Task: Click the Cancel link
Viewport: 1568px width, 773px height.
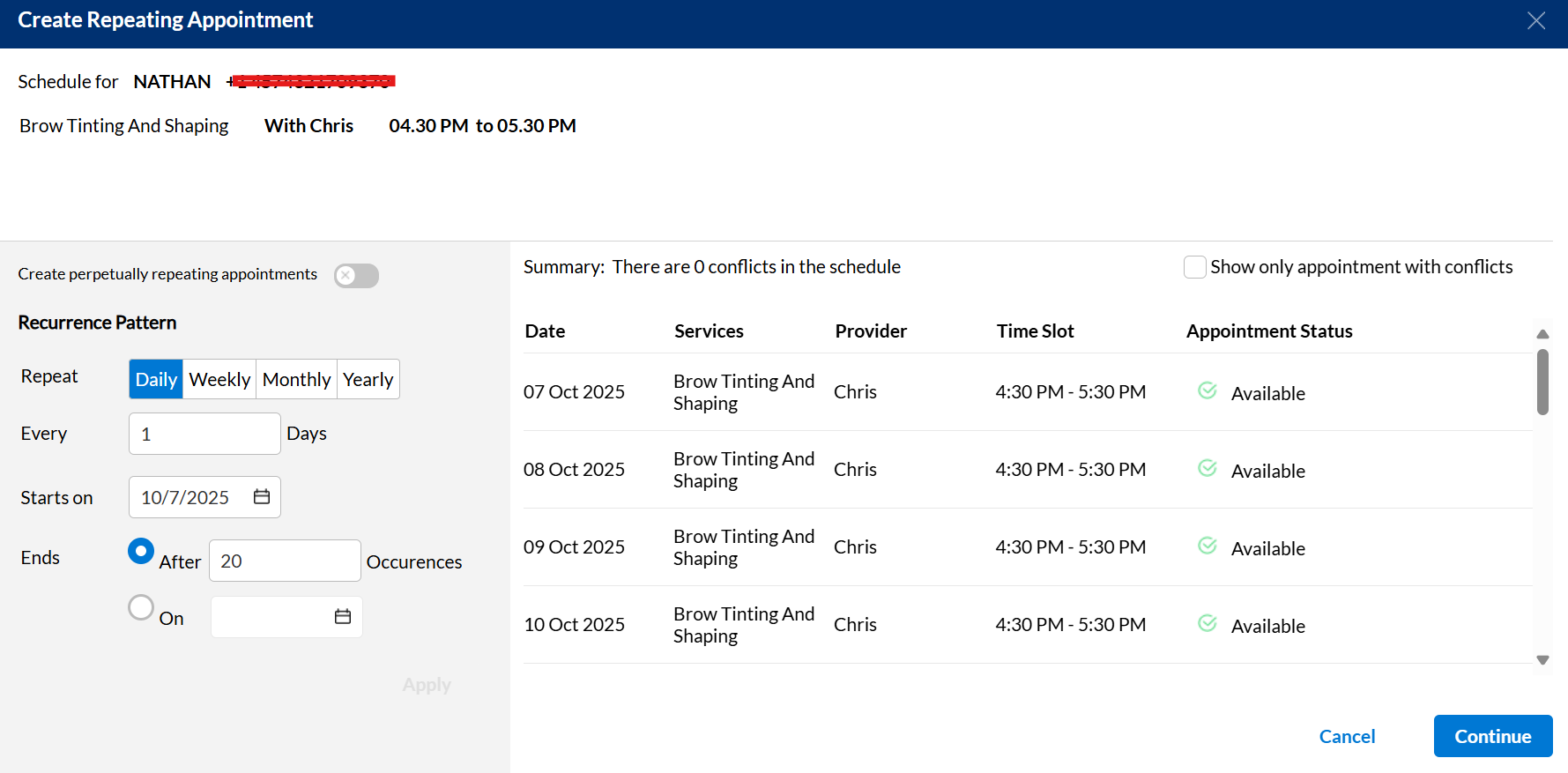Action: point(1347,737)
